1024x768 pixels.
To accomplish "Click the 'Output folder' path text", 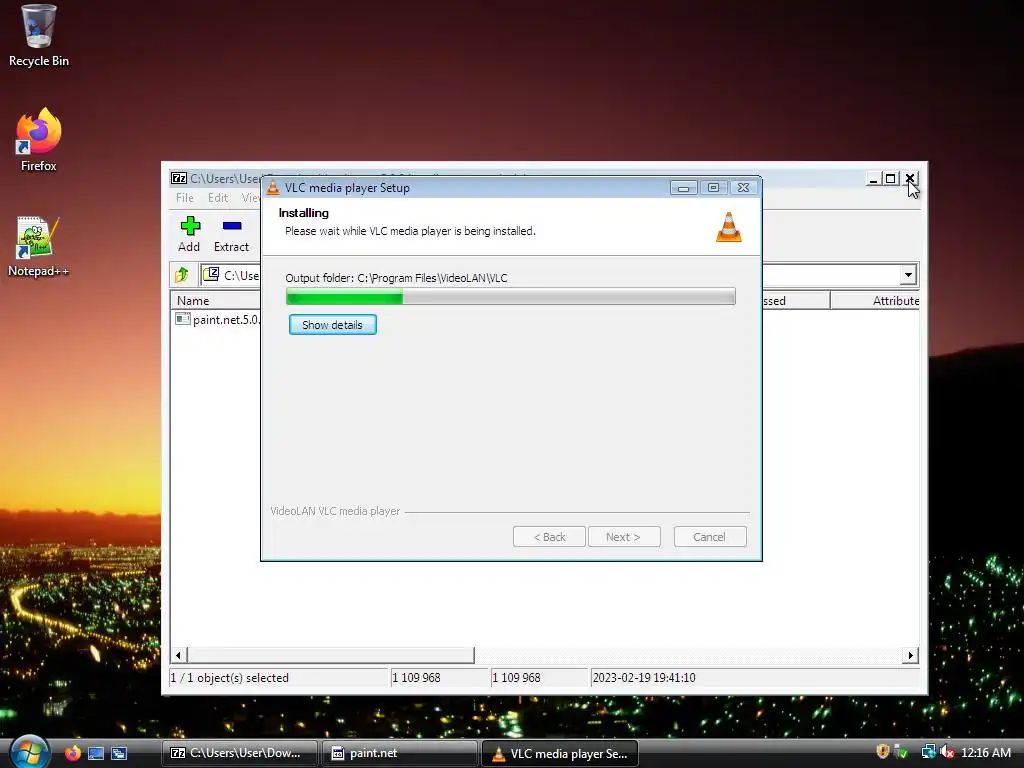I will 396,278.
